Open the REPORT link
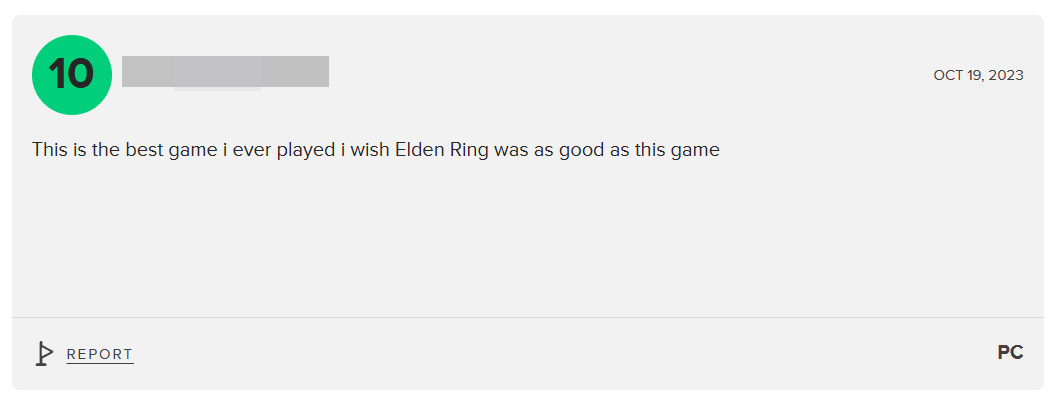The height and width of the screenshot is (405, 1057). (100, 354)
